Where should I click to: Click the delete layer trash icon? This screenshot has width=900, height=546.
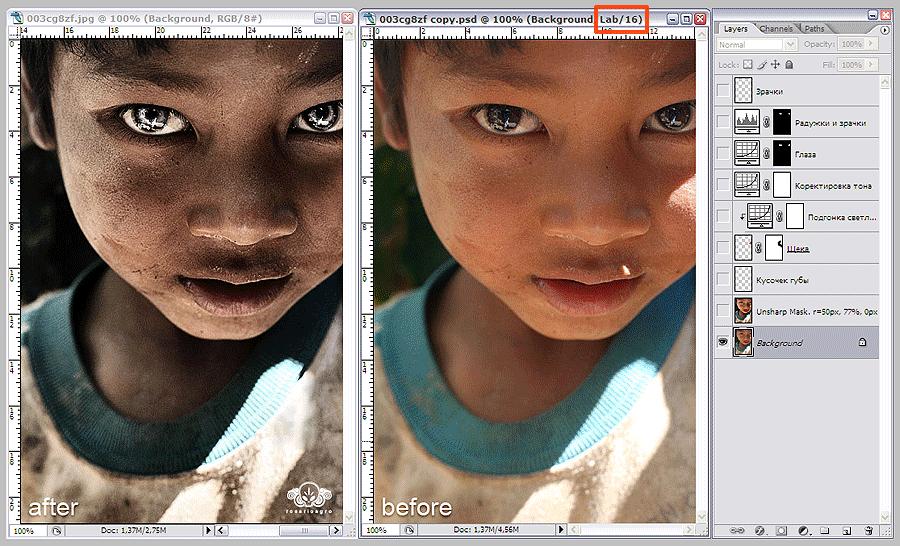868,530
